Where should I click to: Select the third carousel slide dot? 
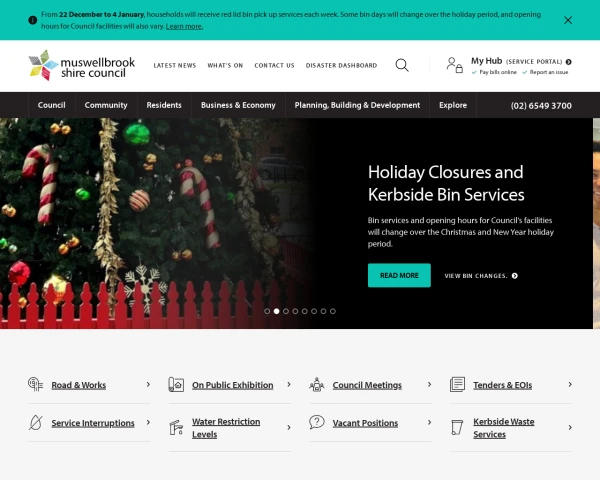tap(286, 311)
